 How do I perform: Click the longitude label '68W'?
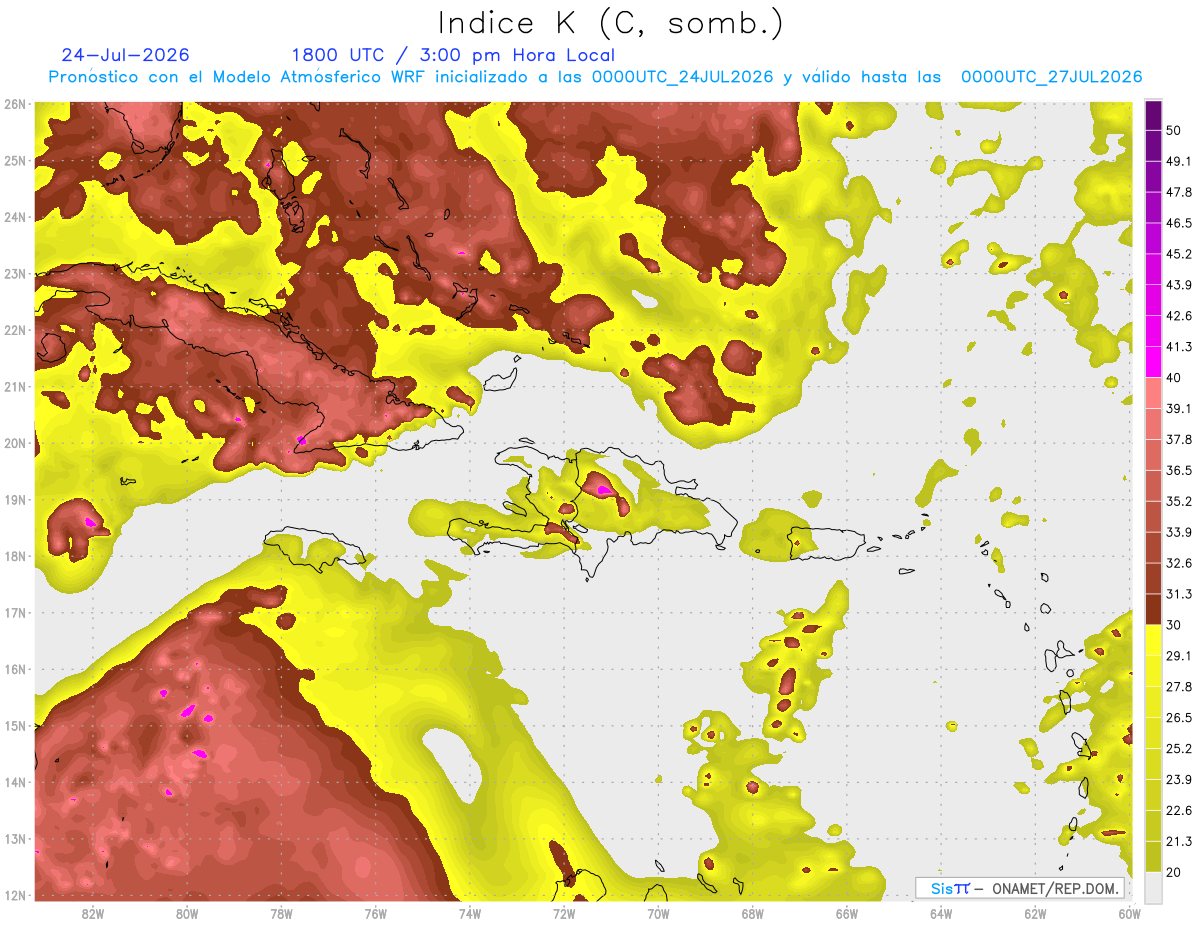[x=753, y=913]
